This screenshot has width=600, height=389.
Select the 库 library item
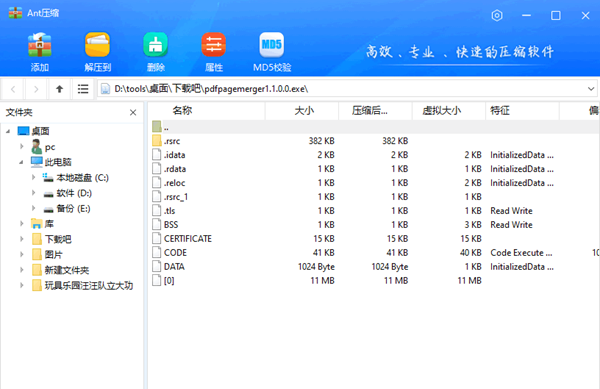click(42, 224)
